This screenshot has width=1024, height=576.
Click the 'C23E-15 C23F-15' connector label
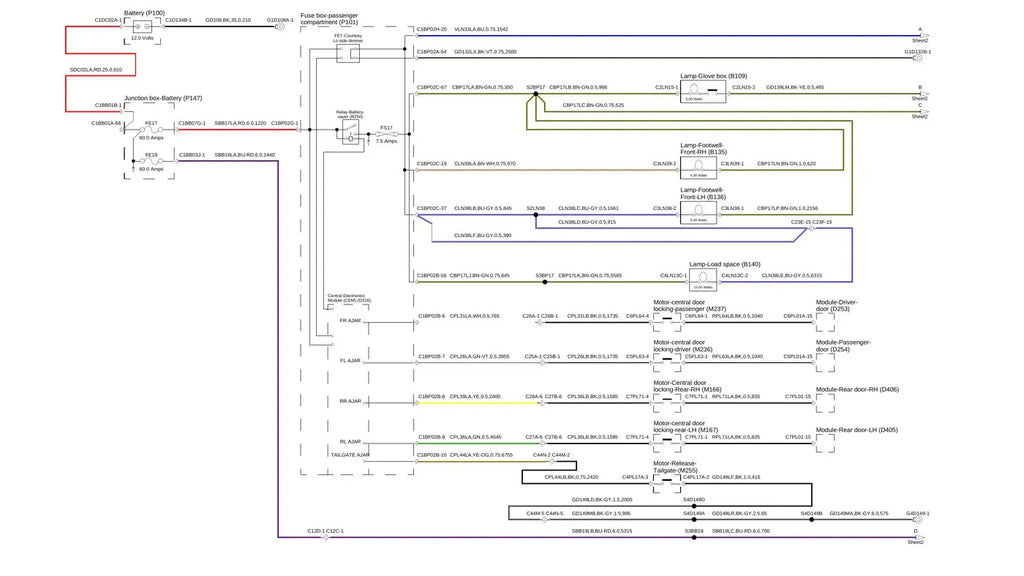812,222
